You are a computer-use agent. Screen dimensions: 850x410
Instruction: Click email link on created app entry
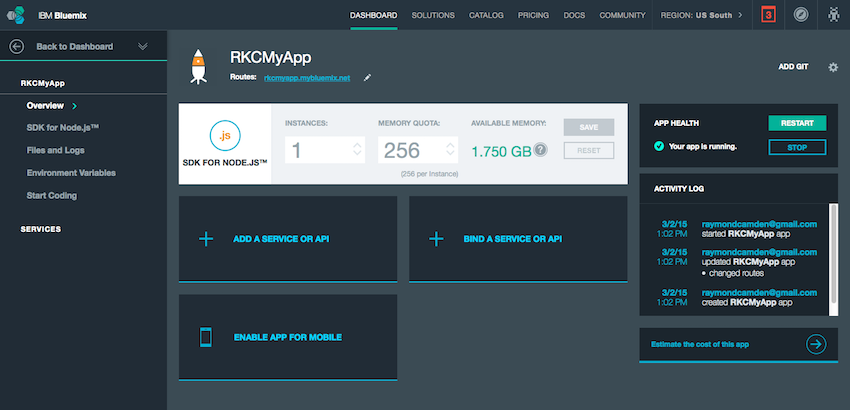point(759,292)
